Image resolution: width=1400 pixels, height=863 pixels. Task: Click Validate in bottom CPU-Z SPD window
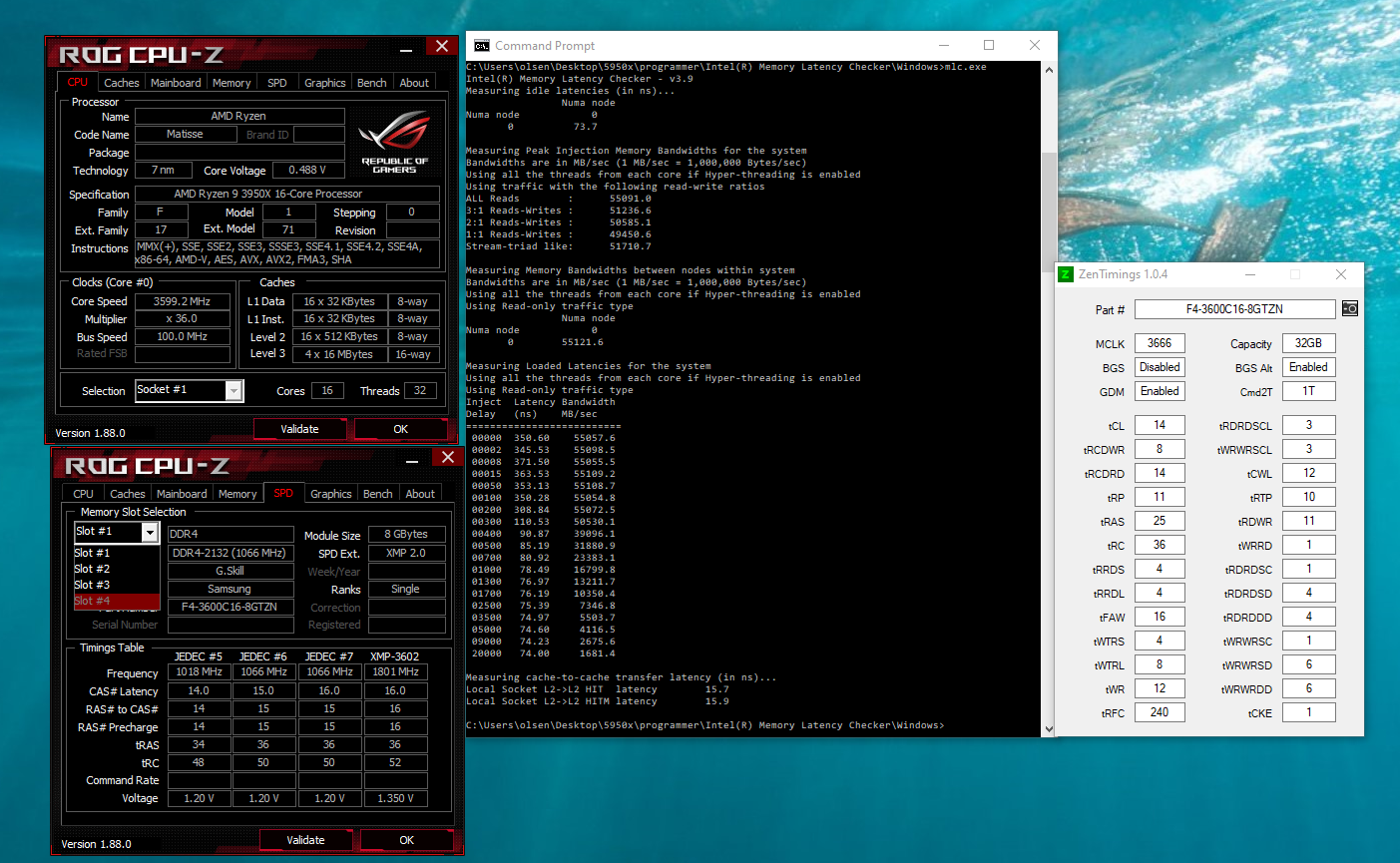point(305,840)
